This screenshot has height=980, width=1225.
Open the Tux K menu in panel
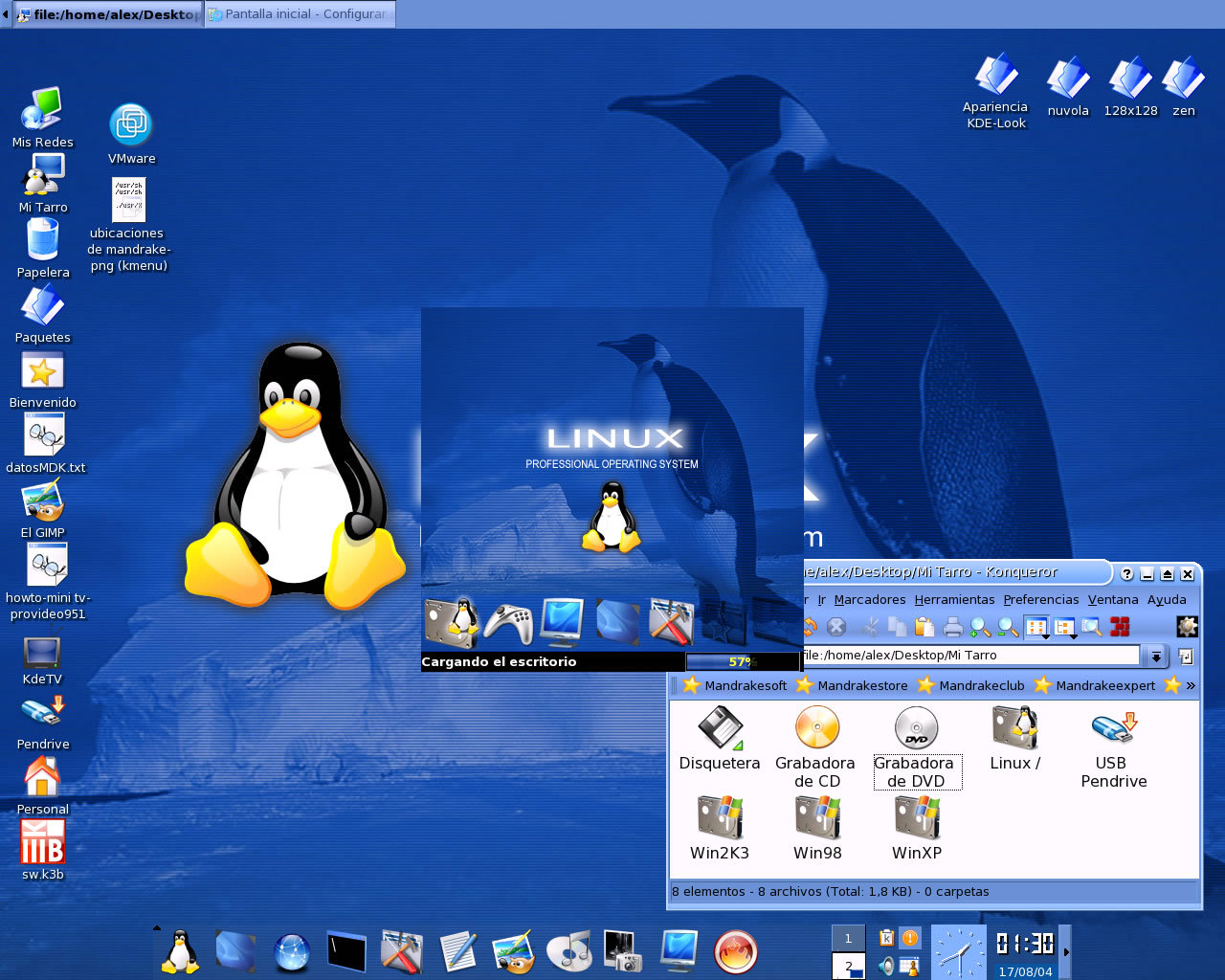tap(179, 951)
